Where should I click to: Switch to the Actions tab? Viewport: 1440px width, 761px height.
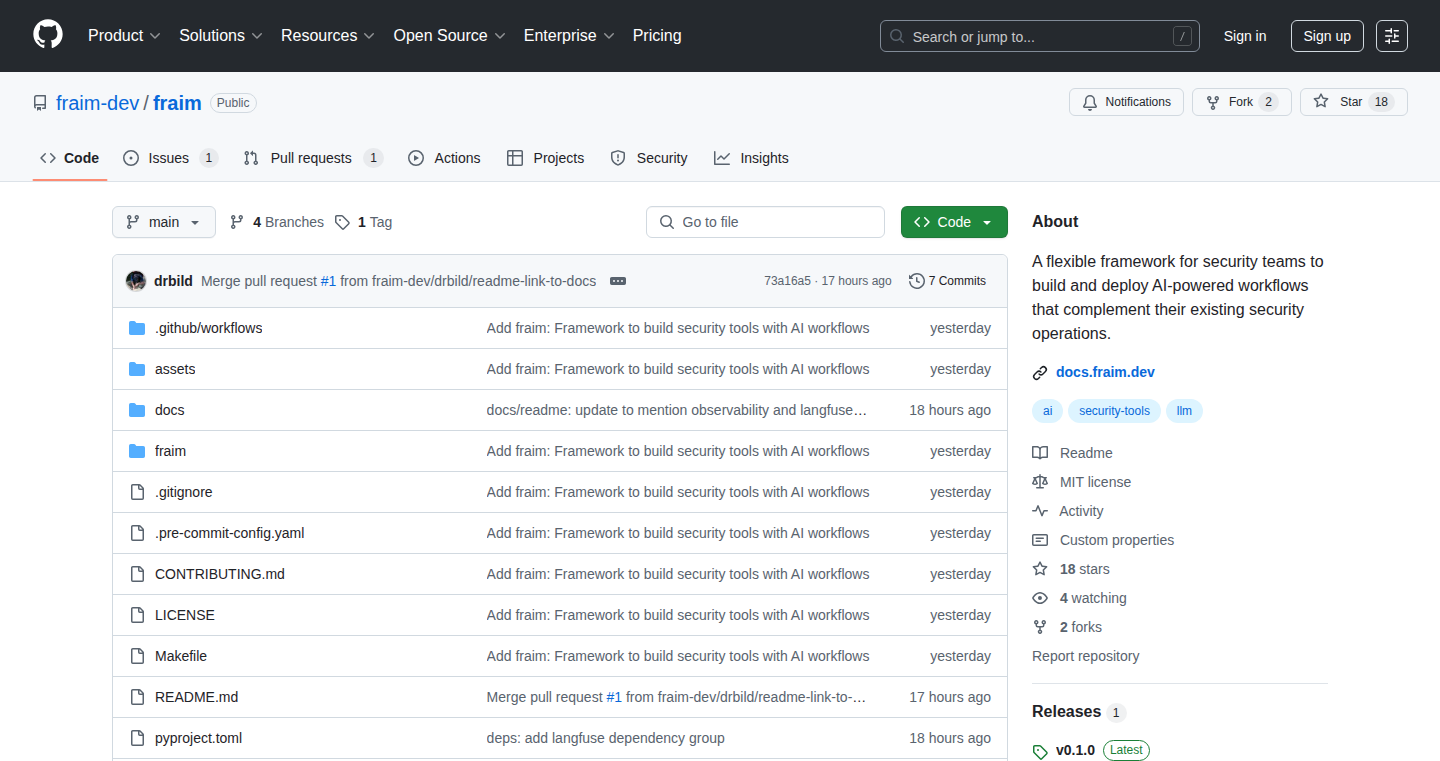pyautogui.click(x=445, y=158)
